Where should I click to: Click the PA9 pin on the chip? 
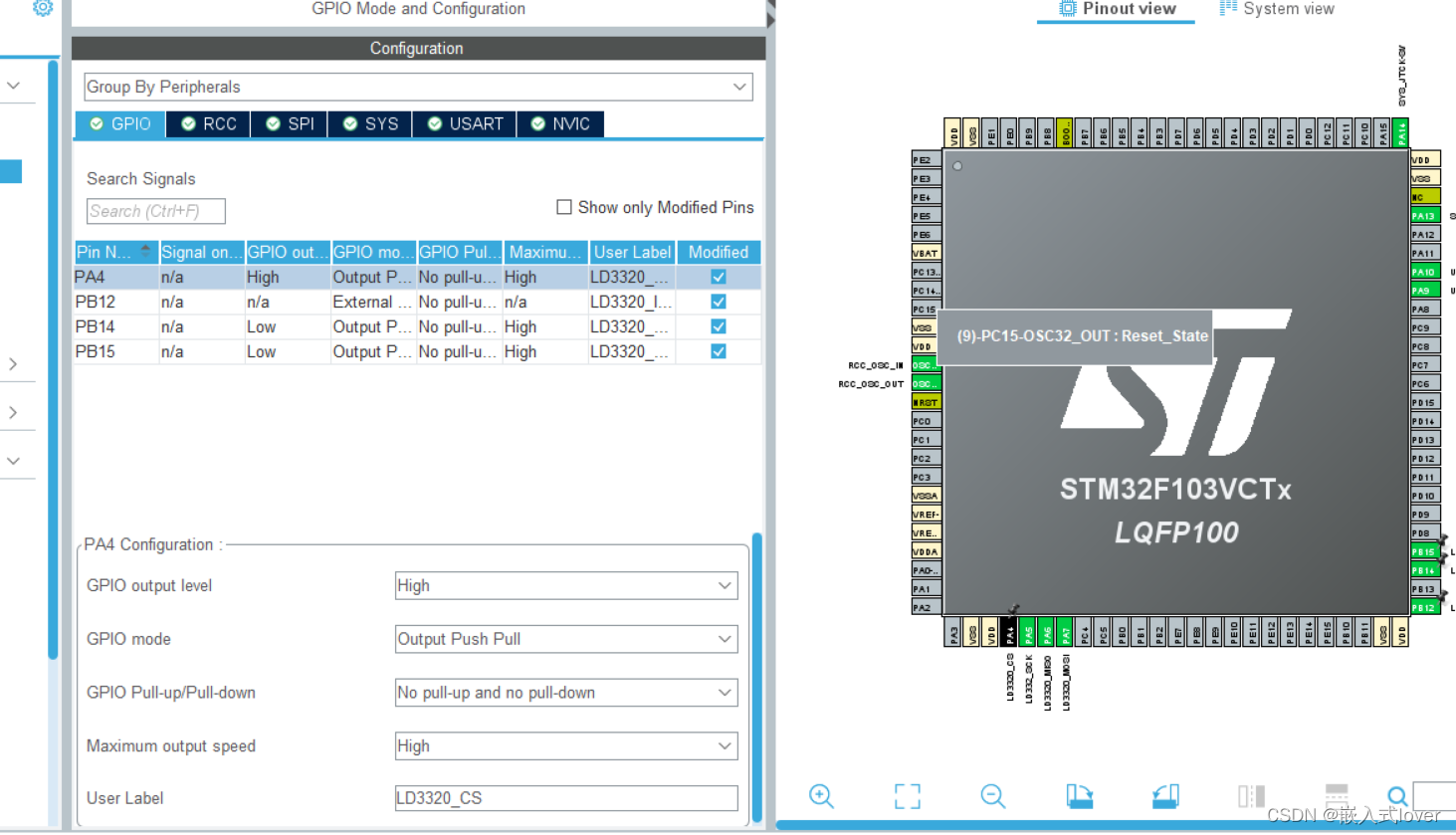point(1425,290)
